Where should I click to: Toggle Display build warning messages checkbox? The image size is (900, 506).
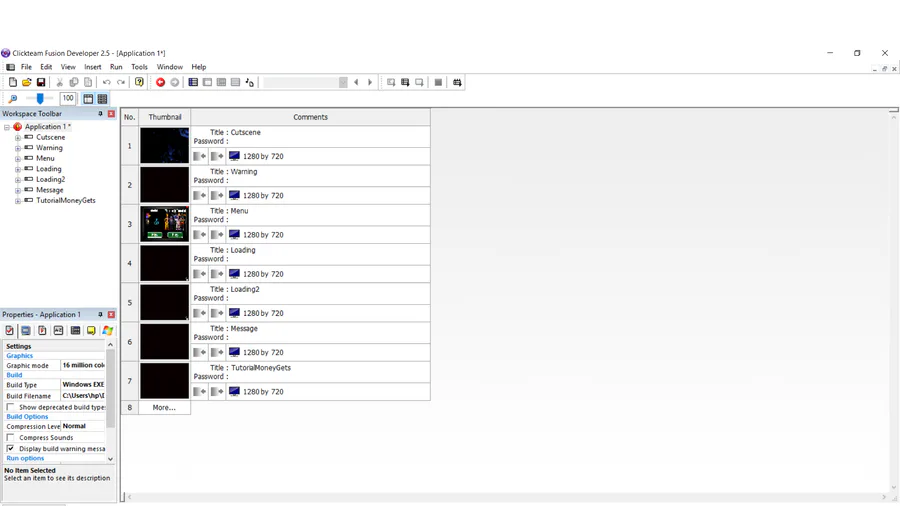pos(11,448)
